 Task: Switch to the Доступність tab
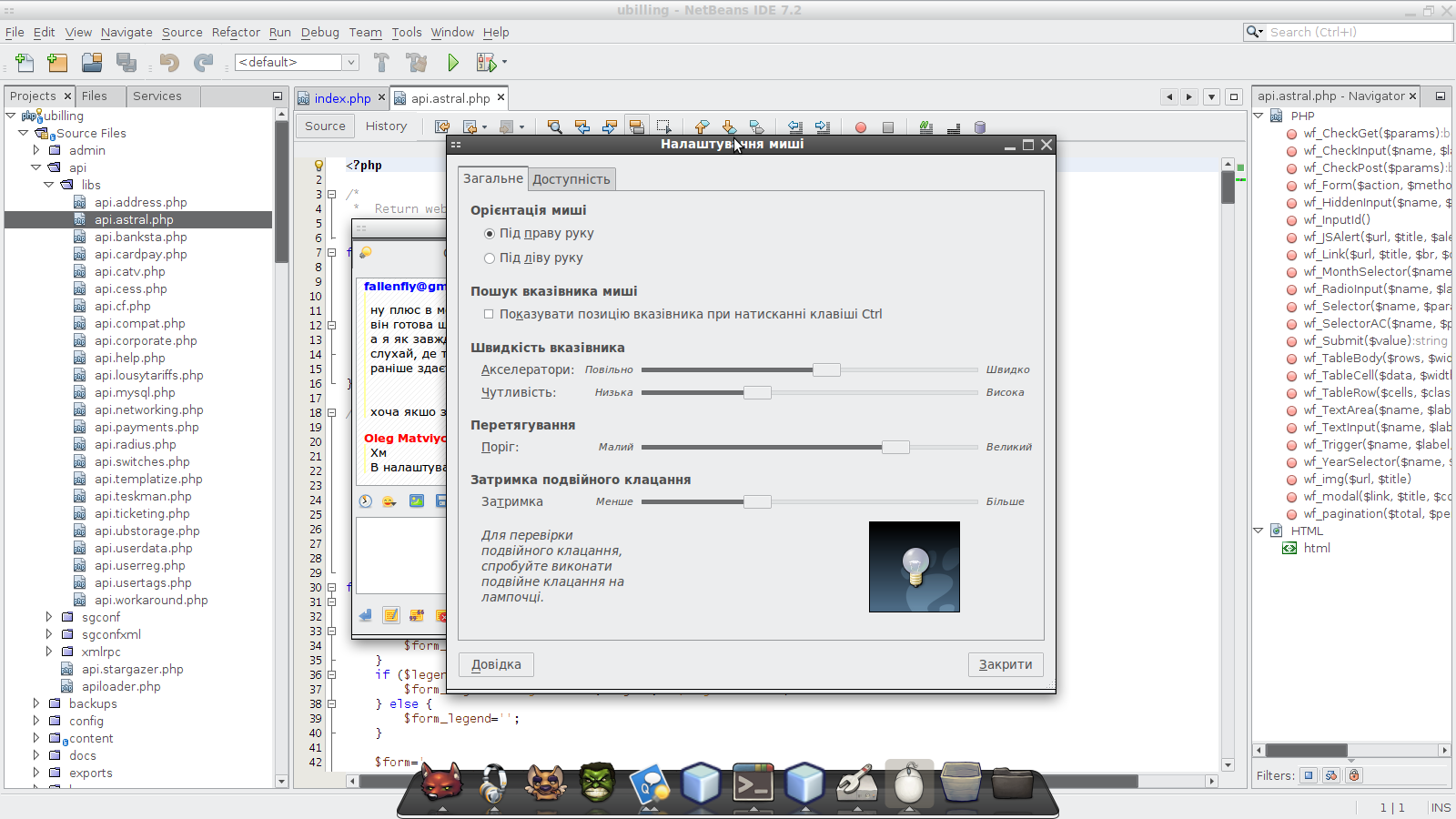pyautogui.click(x=571, y=179)
